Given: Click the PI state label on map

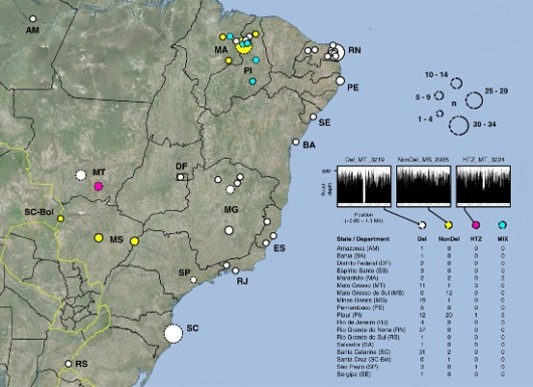Looking at the screenshot, I should coord(248,71).
